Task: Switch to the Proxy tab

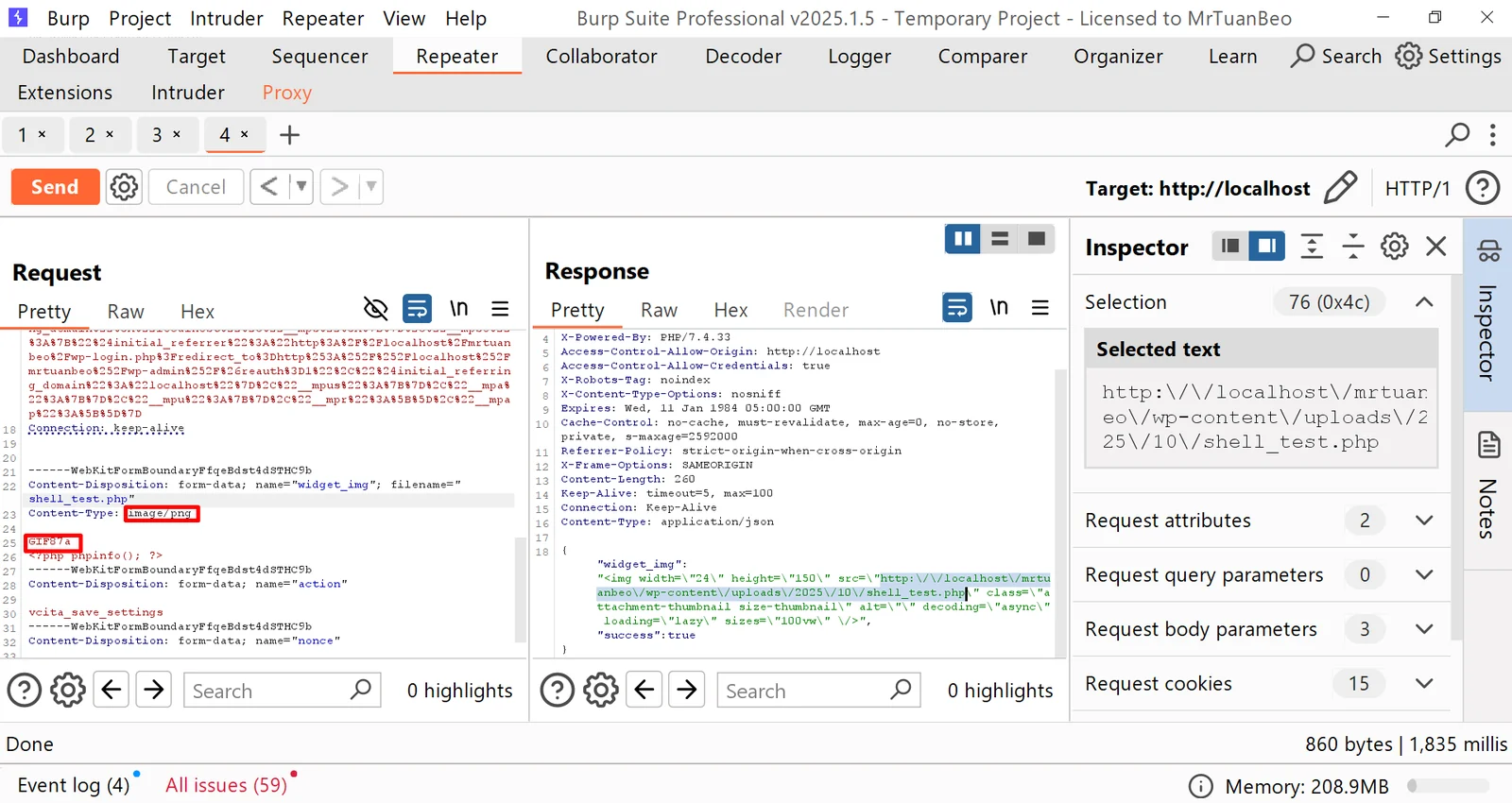Action: [x=287, y=93]
